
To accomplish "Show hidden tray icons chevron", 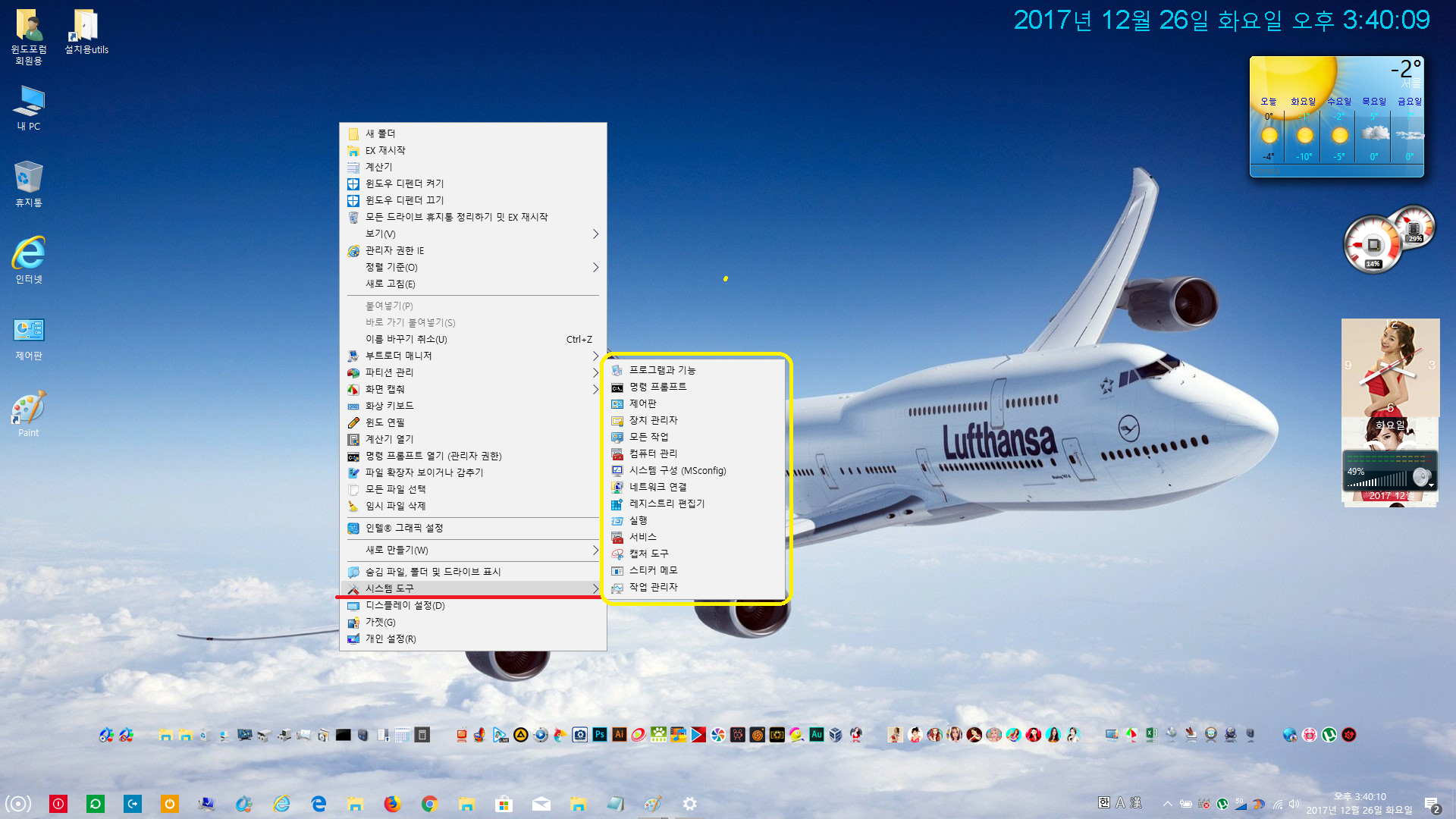I will [x=1167, y=804].
